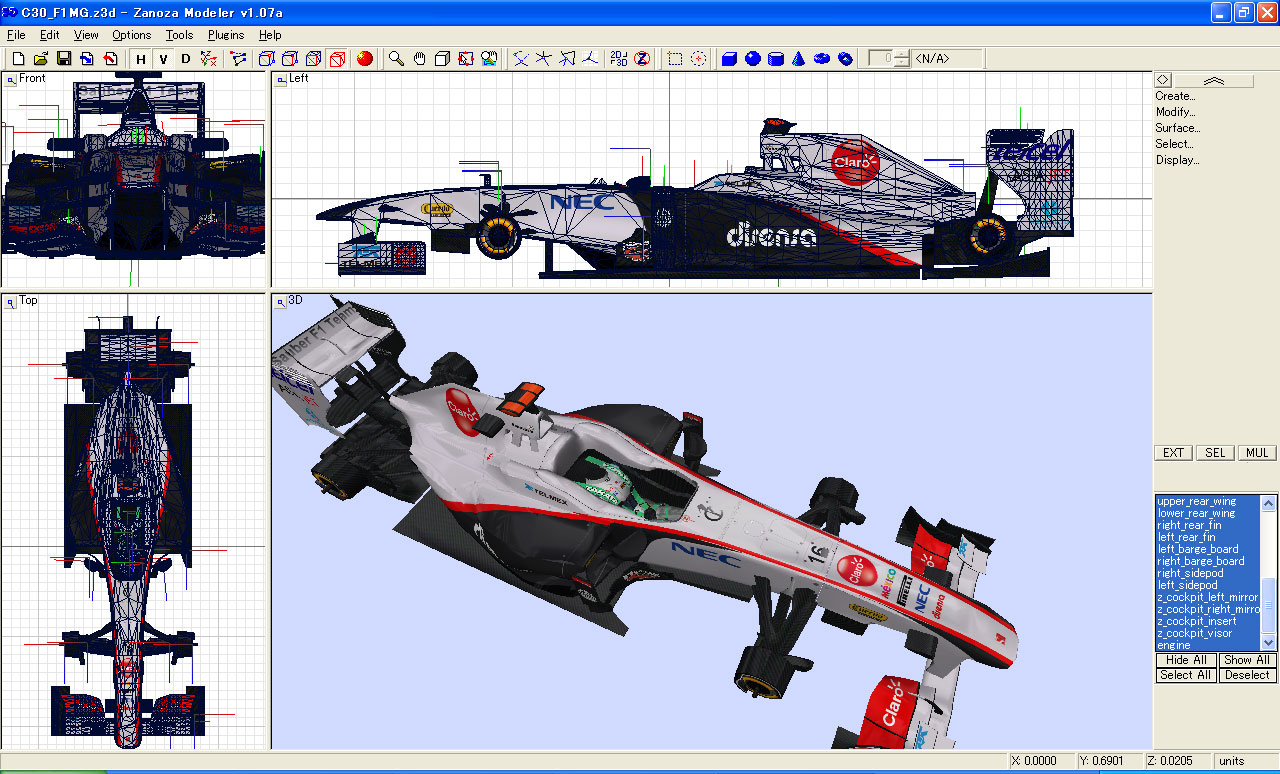Screen dimensions: 1280x774
Task: Expand the Create... command section
Action: pos(1175,96)
